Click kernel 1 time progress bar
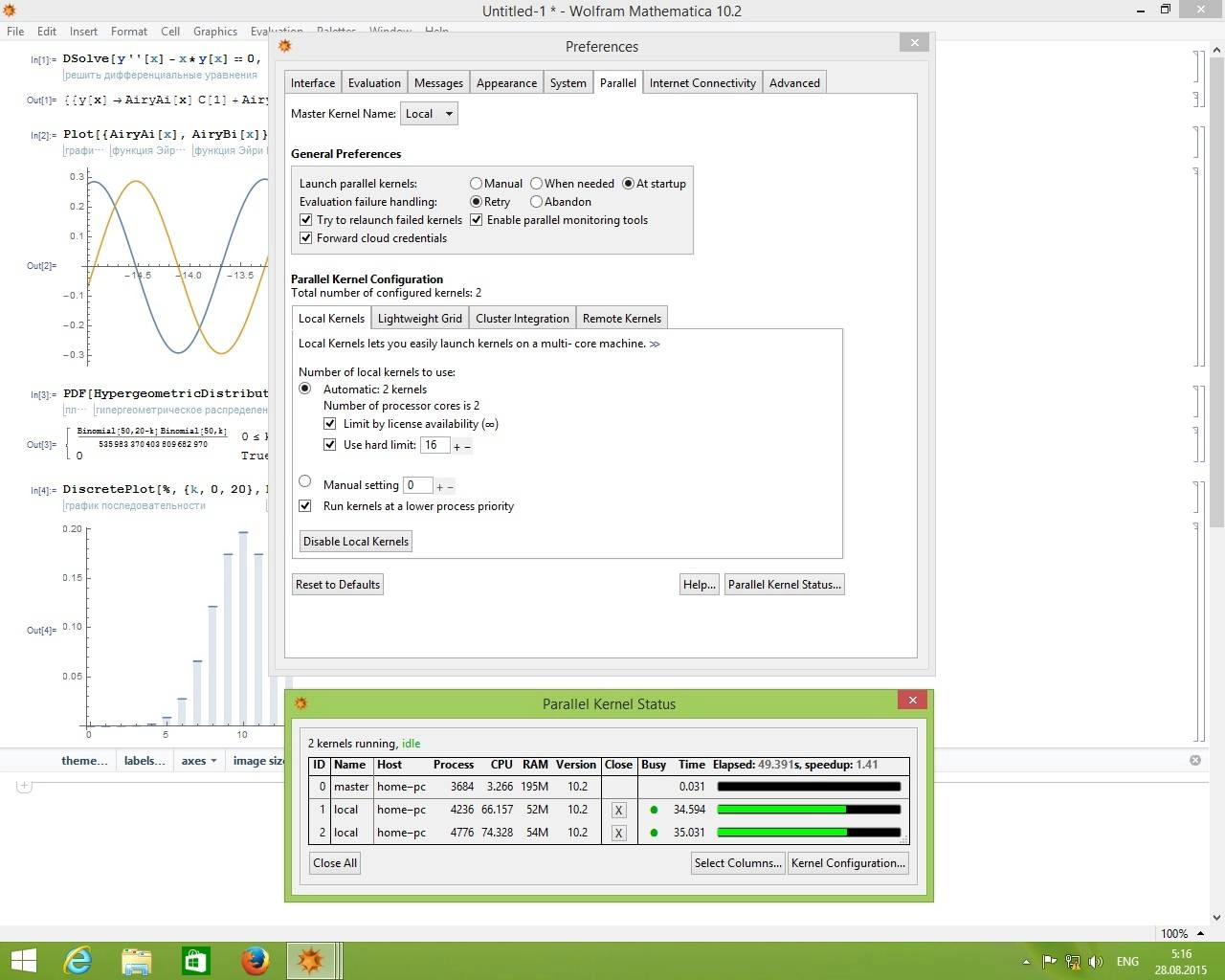1225x980 pixels. tap(809, 810)
